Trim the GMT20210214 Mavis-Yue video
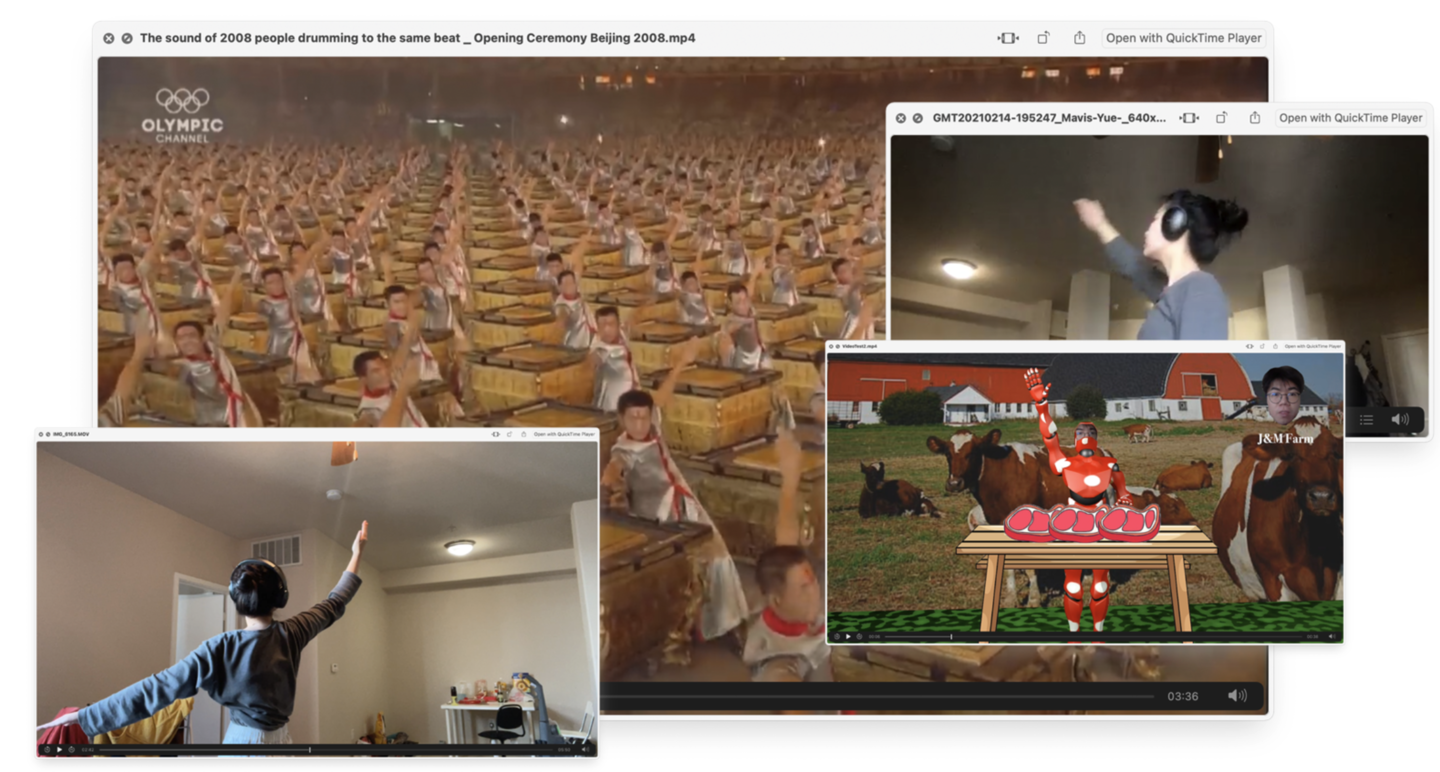The width and height of the screenshot is (1440, 772). point(1189,118)
